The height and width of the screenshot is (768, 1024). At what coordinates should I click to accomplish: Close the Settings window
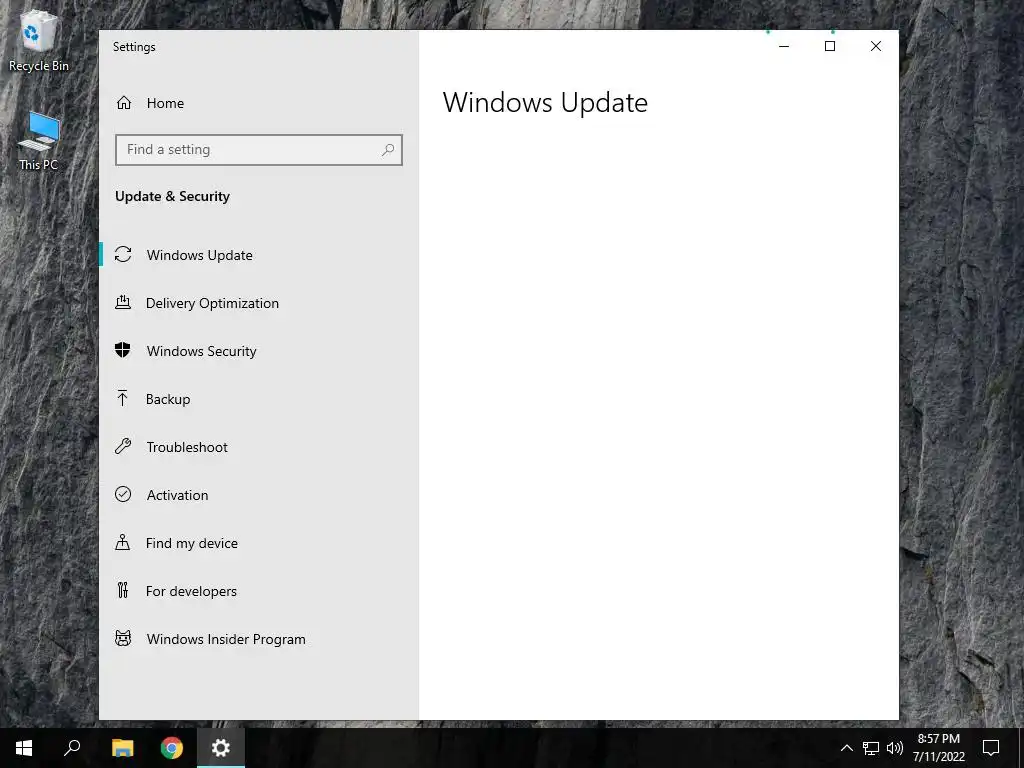[876, 46]
